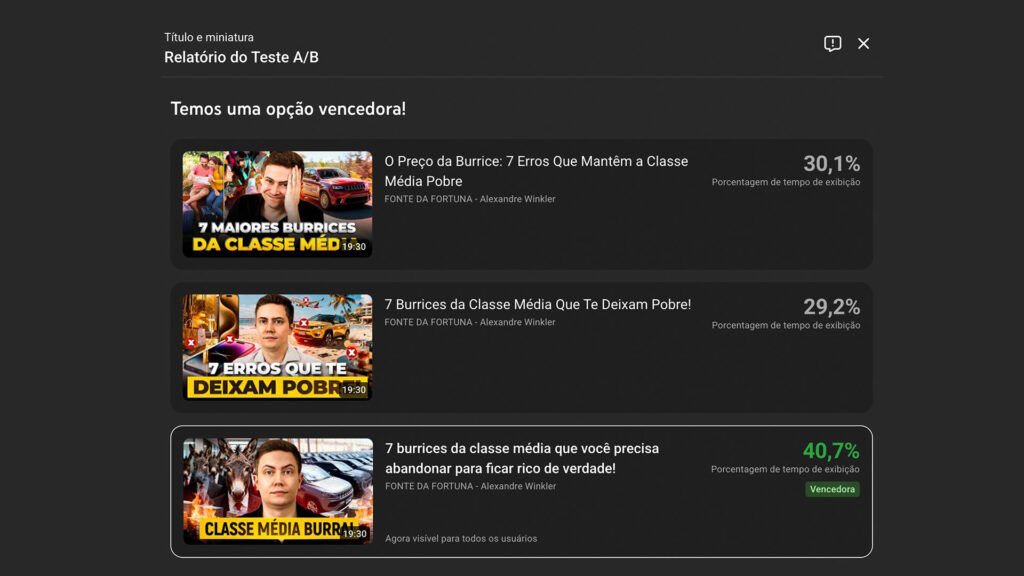Screen dimensions: 1024x576
Task: Open the send feedback icon
Action: pos(832,43)
